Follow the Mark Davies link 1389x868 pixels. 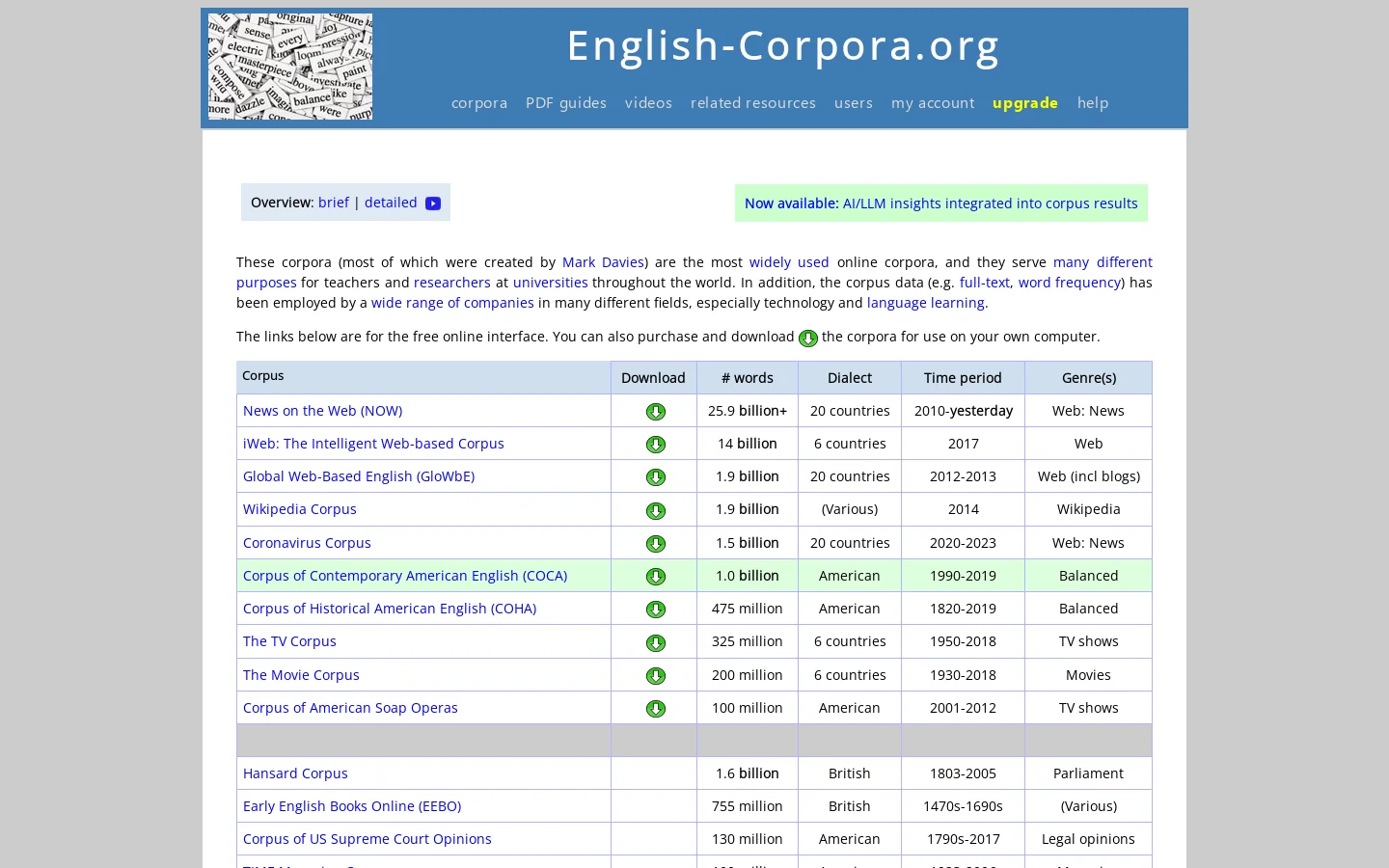[x=603, y=262]
